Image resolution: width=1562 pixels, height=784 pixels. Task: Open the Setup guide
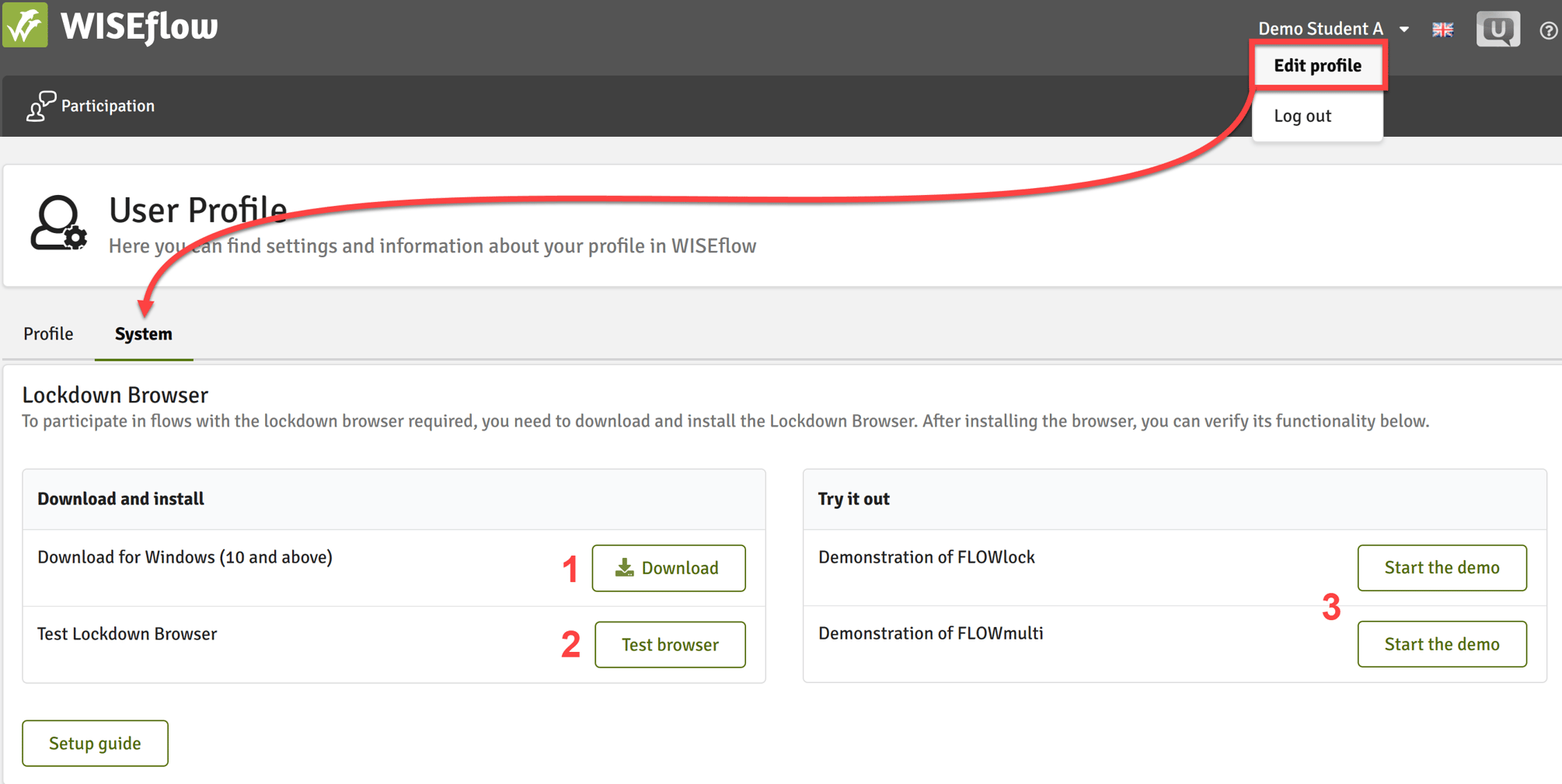94,743
